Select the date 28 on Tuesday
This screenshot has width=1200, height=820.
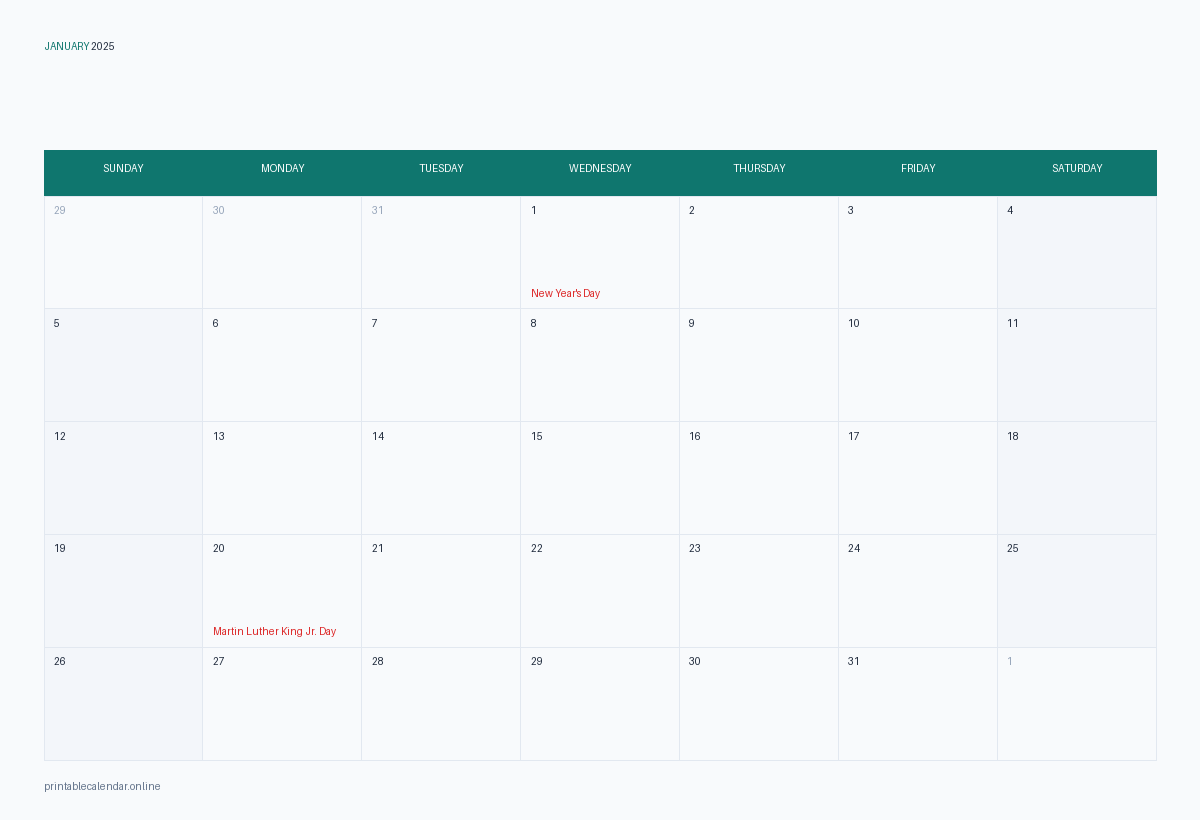click(441, 704)
